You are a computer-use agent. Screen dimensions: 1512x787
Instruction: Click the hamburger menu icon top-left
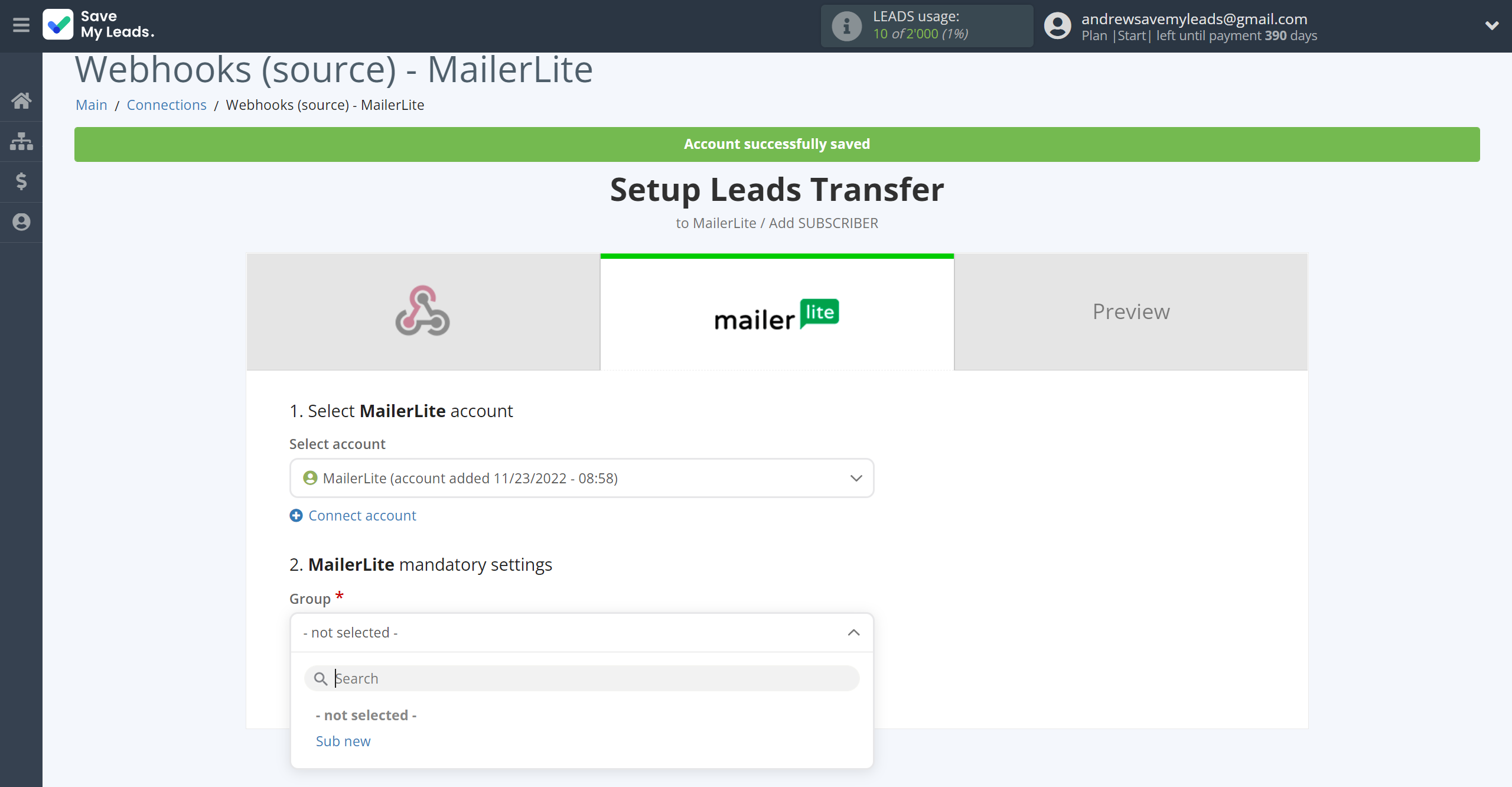coord(21,25)
